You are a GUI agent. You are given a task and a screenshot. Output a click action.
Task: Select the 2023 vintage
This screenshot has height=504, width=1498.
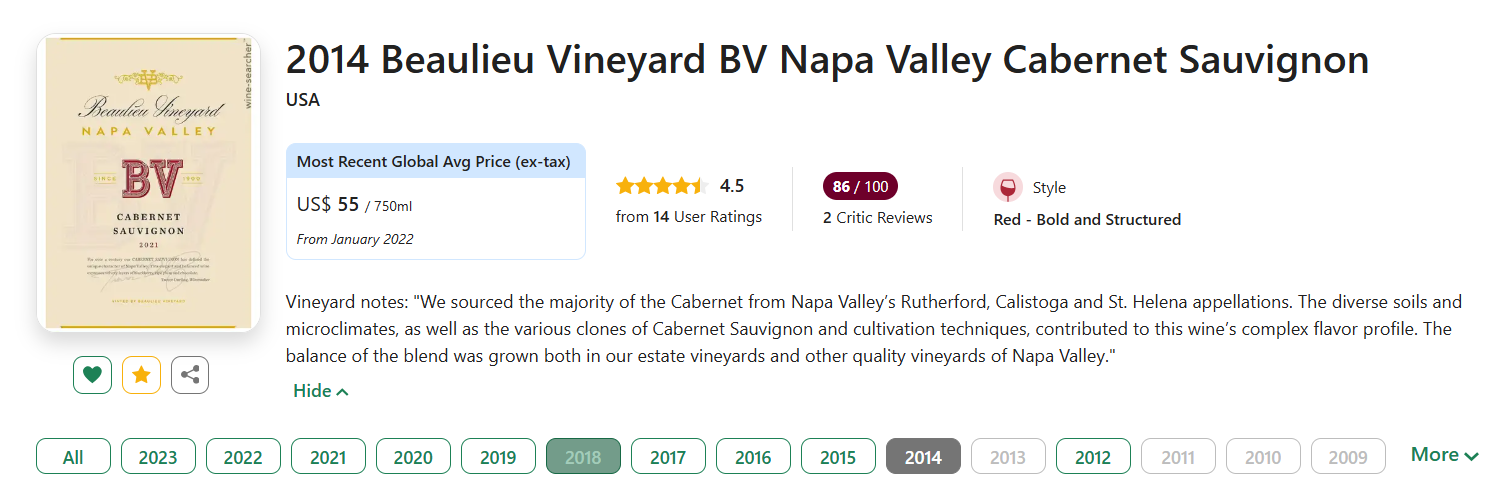(158, 457)
